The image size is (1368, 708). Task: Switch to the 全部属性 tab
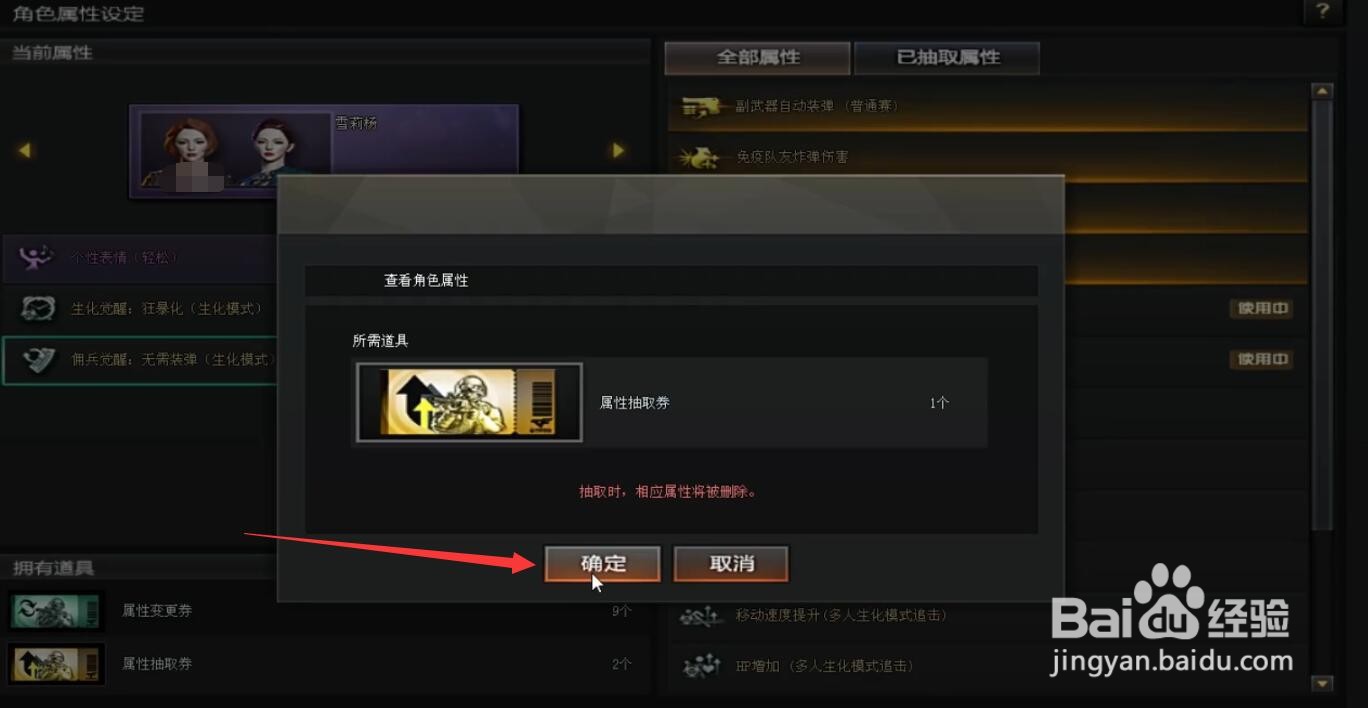tap(757, 57)
